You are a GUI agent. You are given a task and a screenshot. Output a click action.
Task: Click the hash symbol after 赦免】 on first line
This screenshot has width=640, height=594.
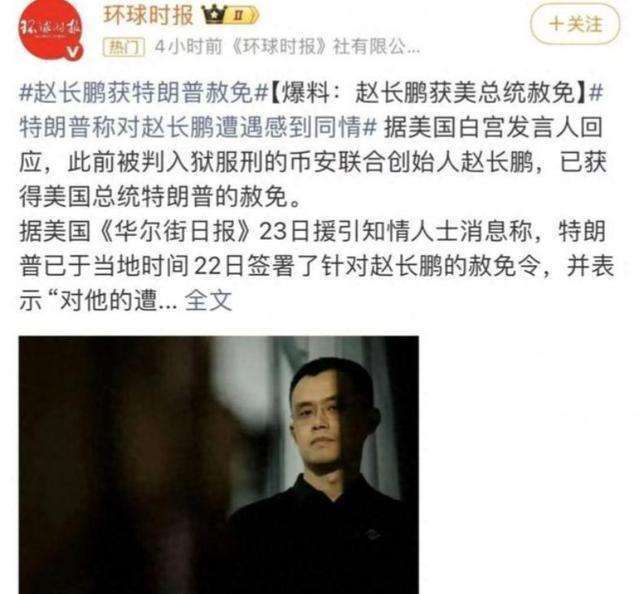596,93
